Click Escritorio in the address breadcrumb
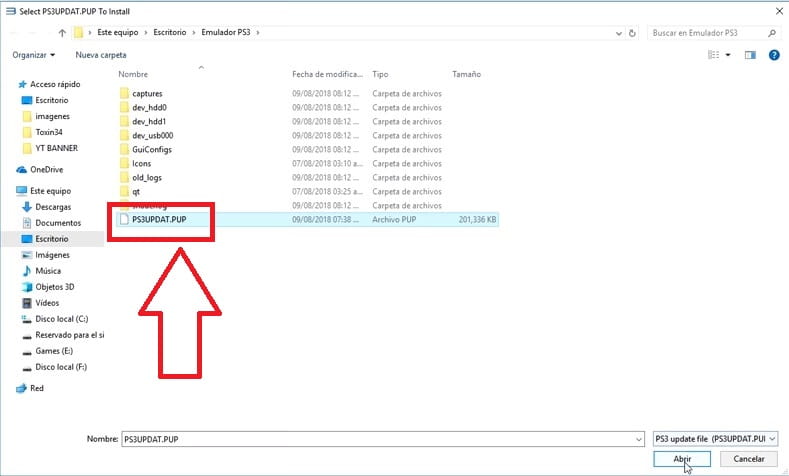Viewport: 789px width, 476px height. coord(168,33)
